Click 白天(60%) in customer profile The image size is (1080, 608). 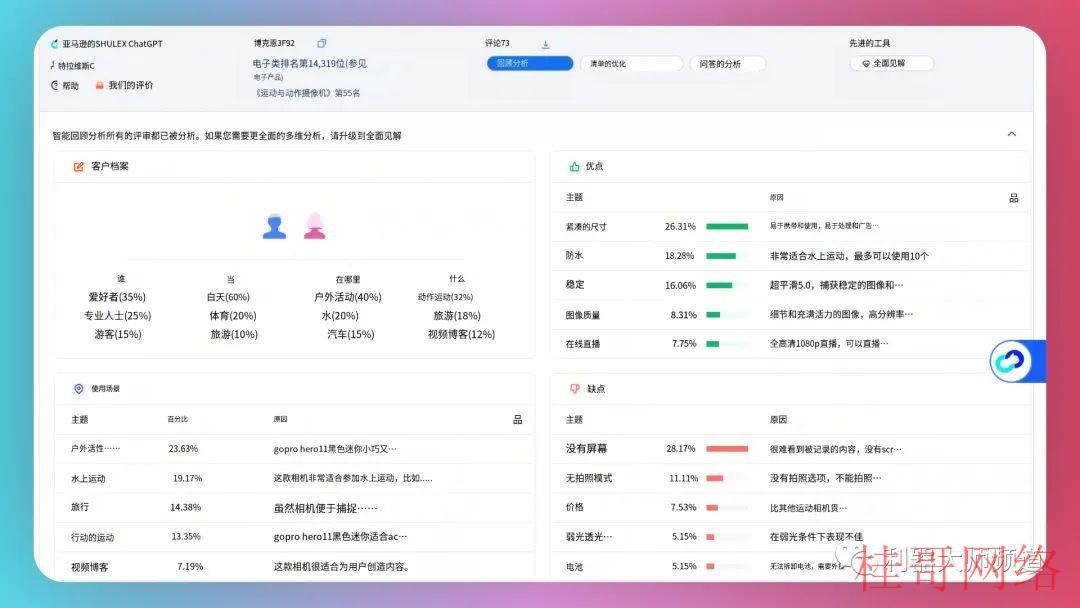228,297
